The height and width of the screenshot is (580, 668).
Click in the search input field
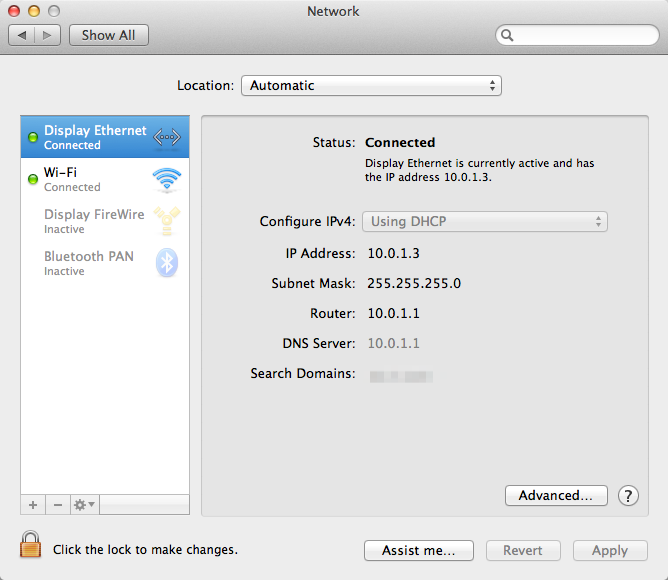pyautogui.click(x=577, y=35)
